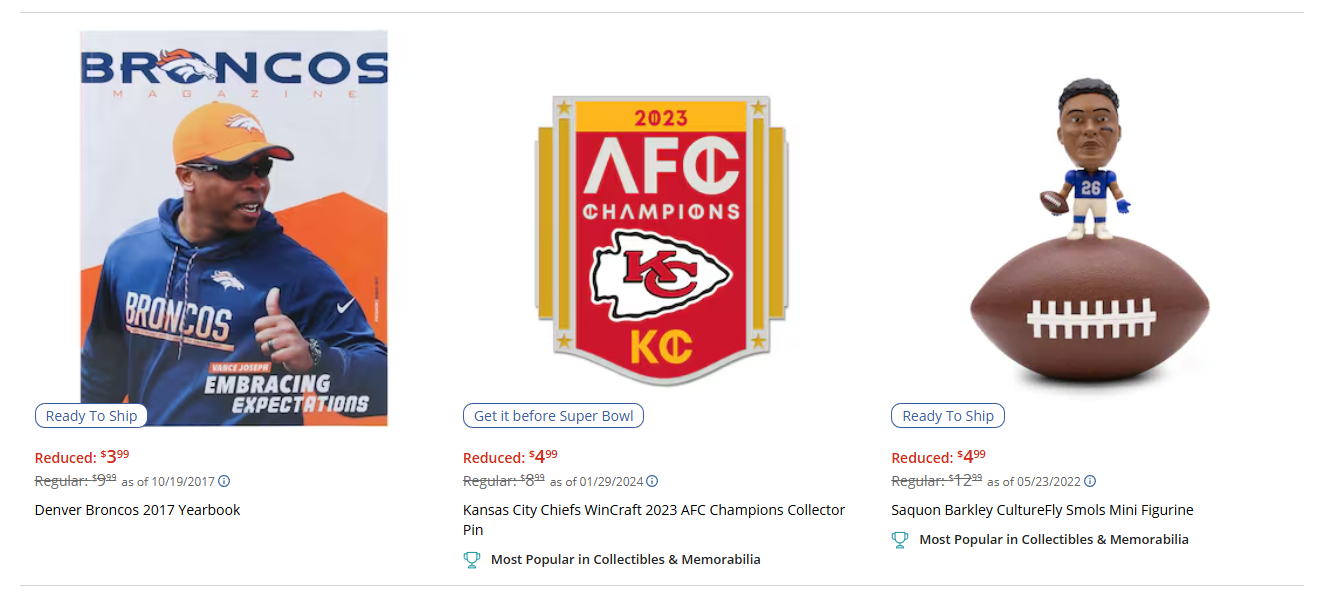Click the Ready To Ship badge on the figurine listing

click(x=947, y=415)
